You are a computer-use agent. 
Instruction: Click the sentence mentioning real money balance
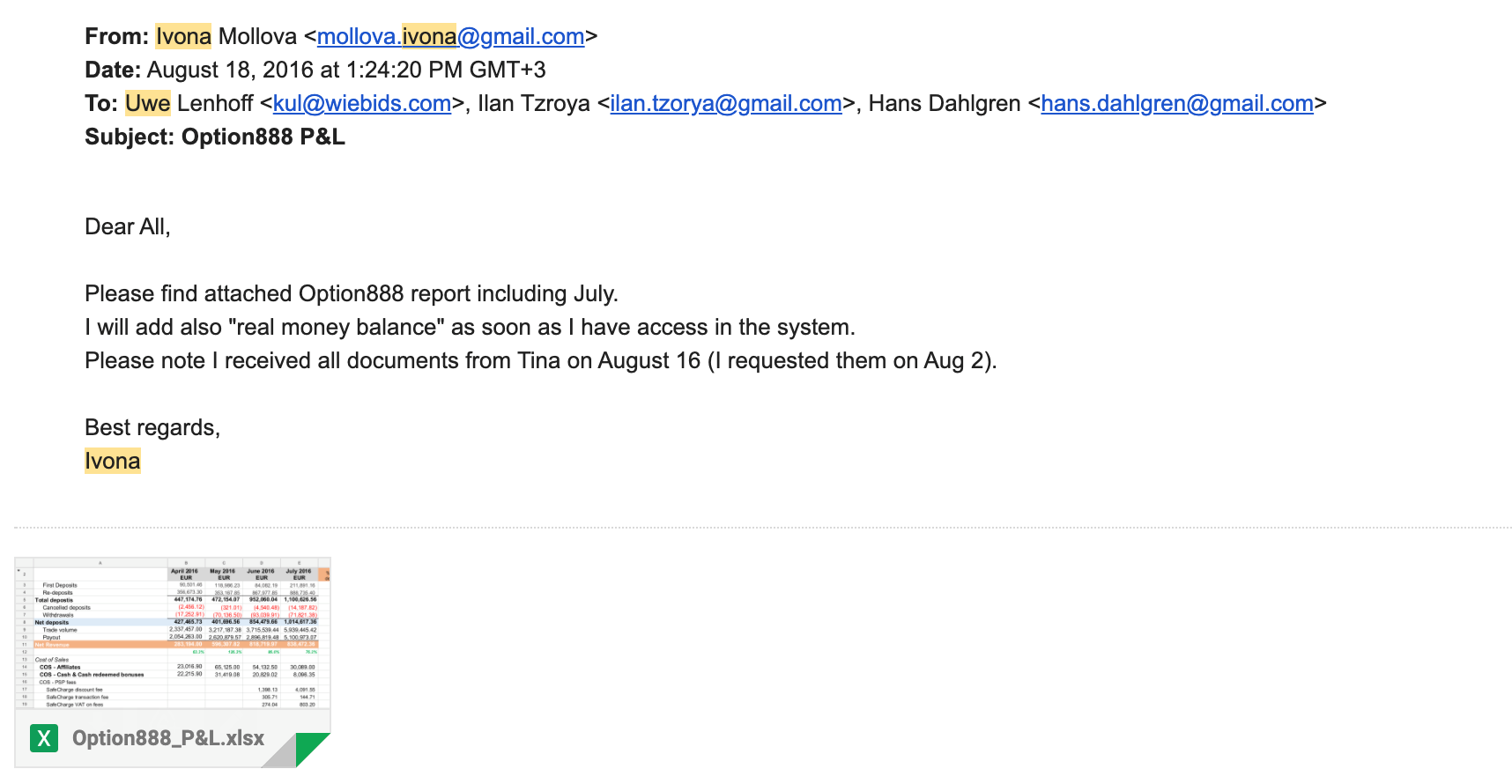470,327
